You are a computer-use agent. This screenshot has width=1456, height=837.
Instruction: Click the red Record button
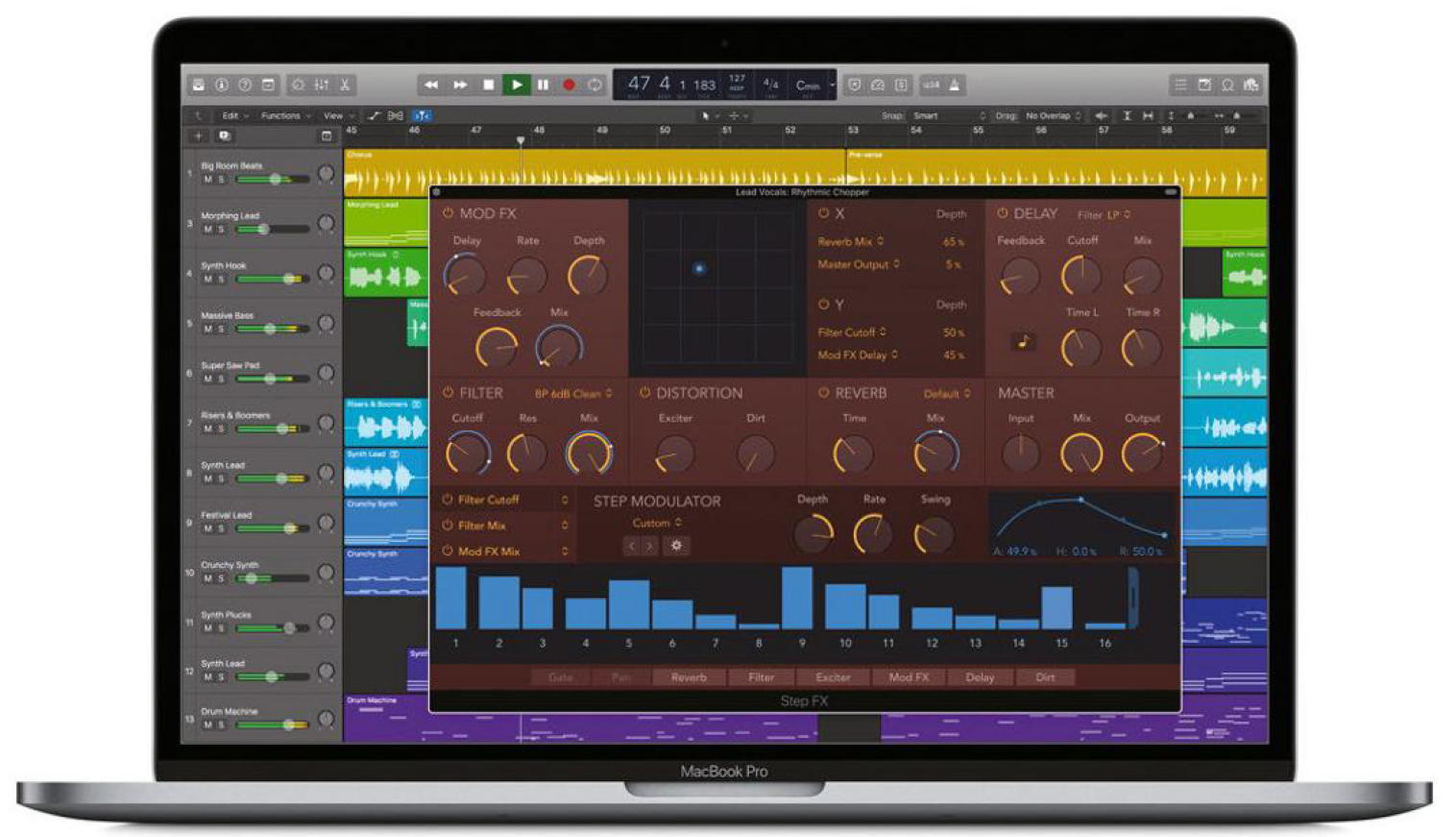569,85
